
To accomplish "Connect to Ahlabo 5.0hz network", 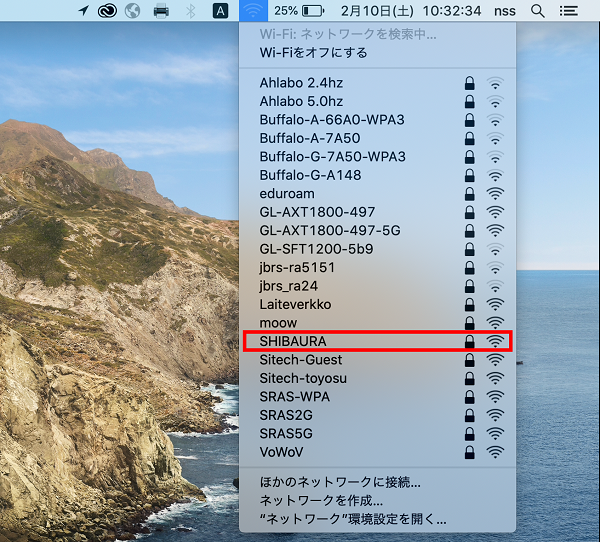I will (x=378, y=101).
